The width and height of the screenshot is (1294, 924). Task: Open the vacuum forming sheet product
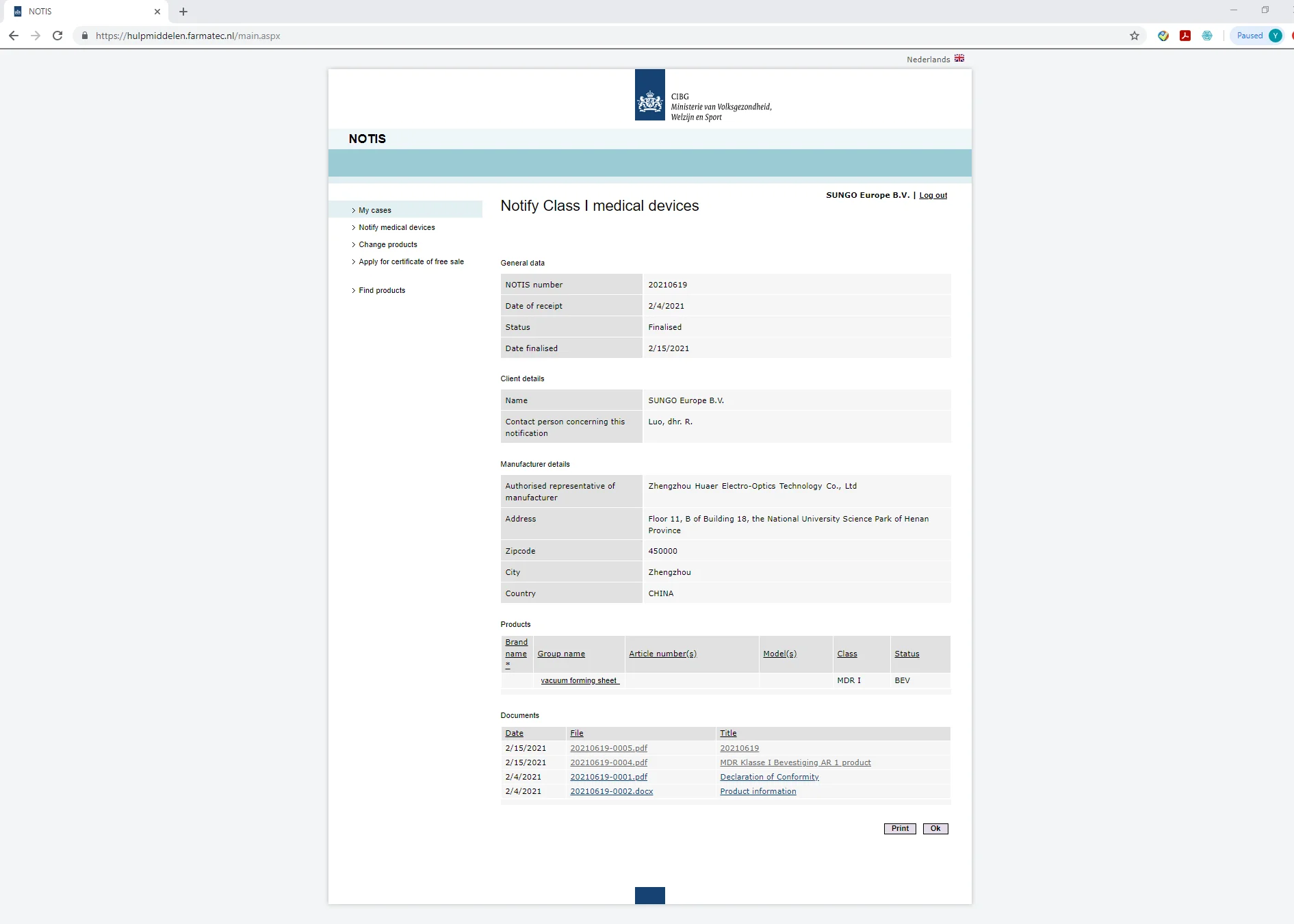point(579,680)
